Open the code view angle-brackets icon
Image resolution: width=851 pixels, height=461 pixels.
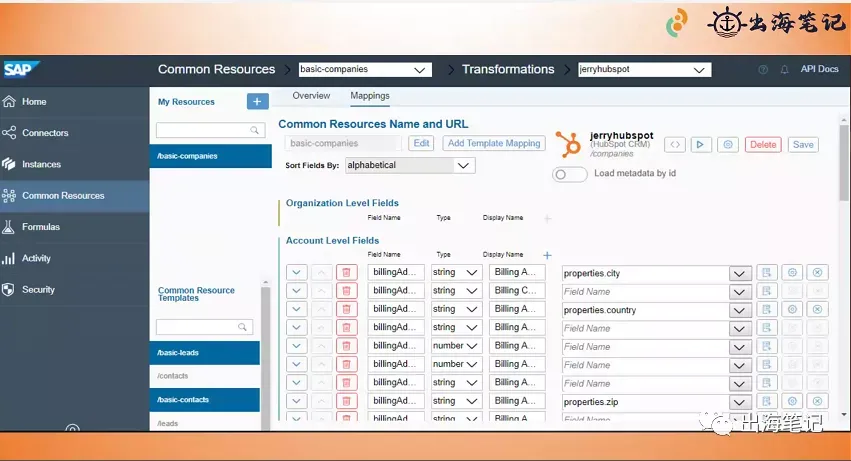[675, 144]
